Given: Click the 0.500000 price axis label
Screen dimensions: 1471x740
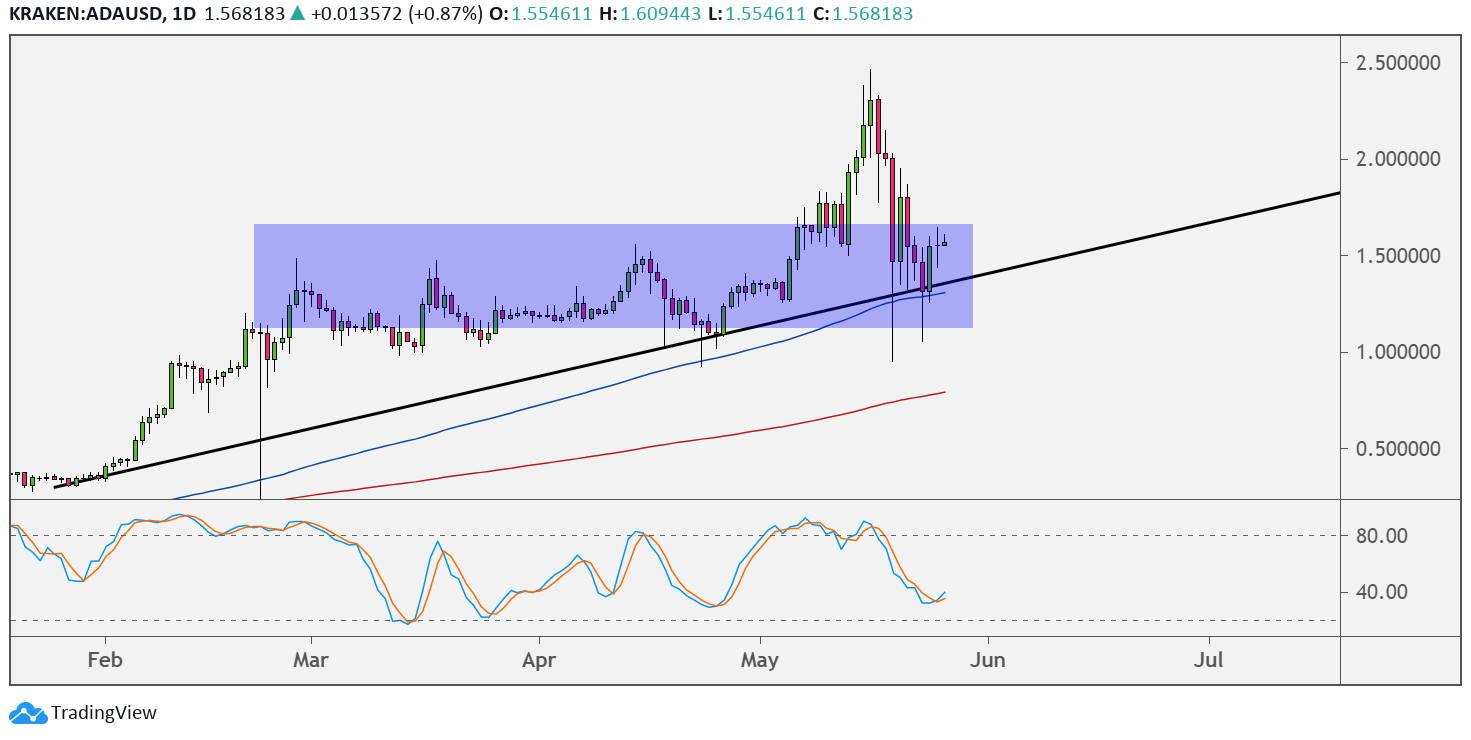Looking at the screenshot, I should [1399, 449].
